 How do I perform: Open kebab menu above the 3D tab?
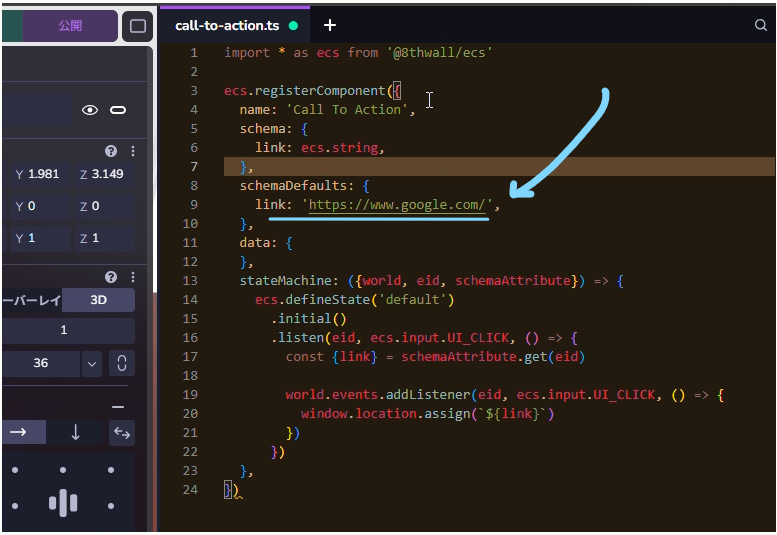point(133,277)
